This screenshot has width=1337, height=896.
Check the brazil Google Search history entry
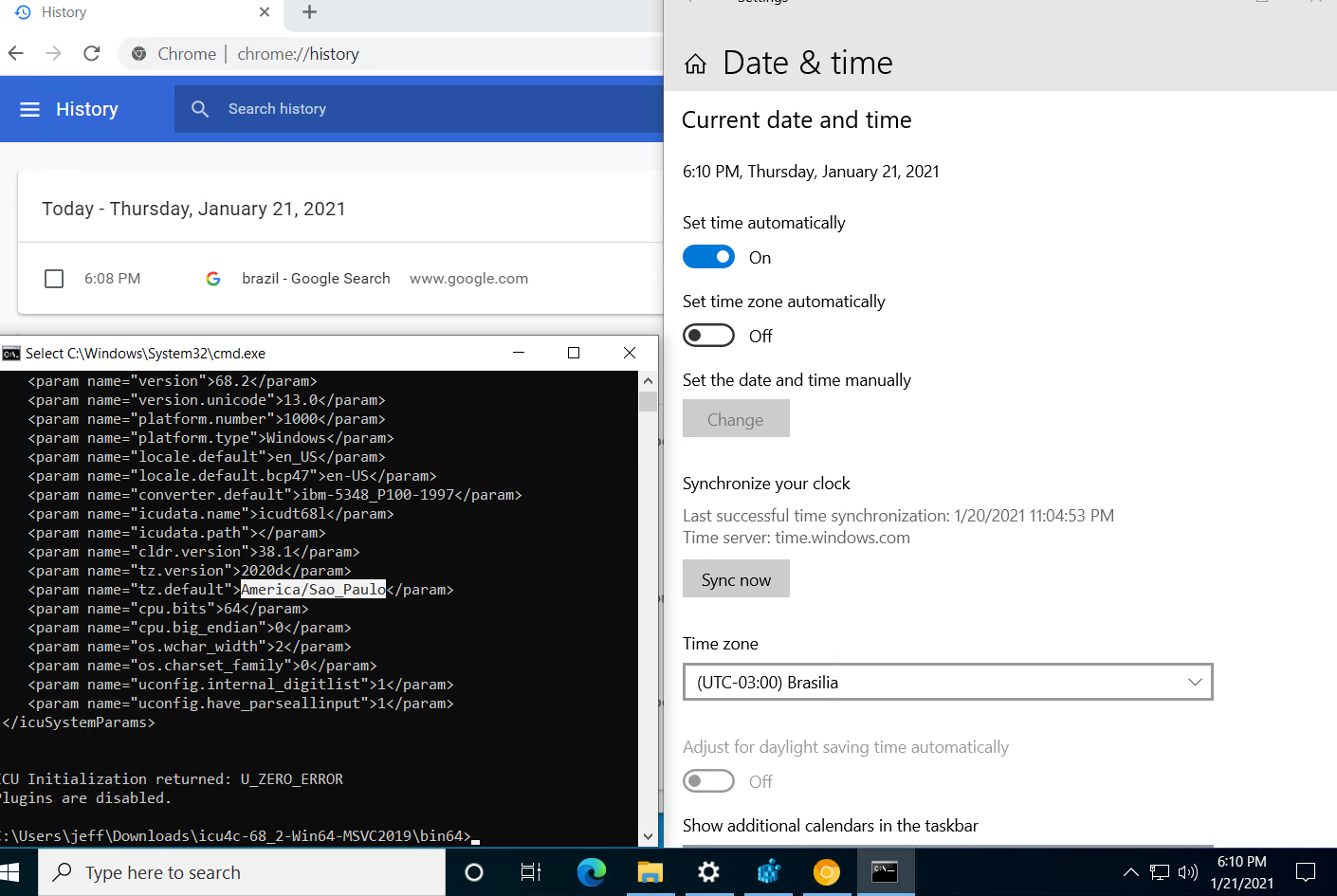[x=54, y=279]
